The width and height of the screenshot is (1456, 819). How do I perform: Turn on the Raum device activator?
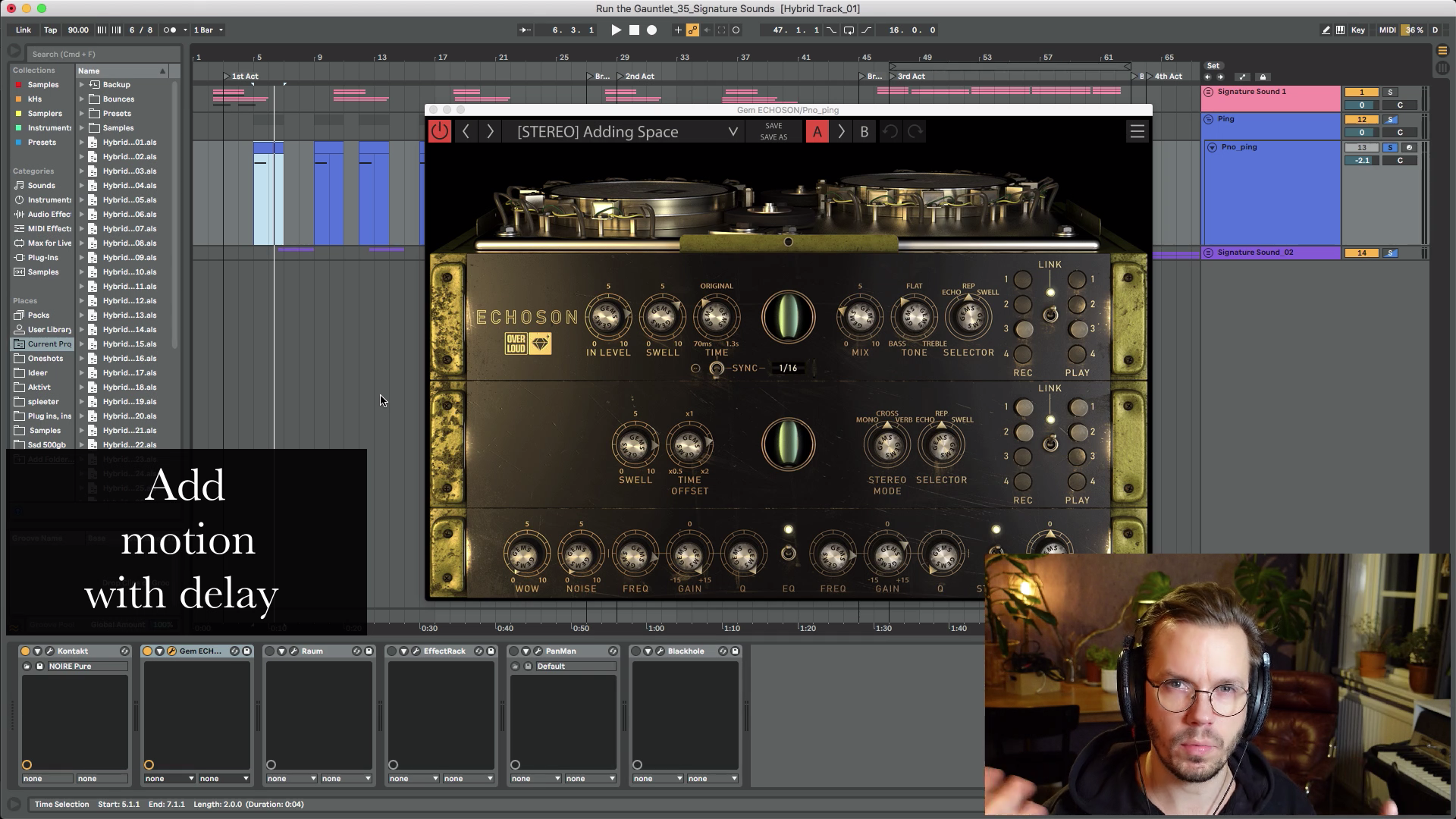pos(269,651)
